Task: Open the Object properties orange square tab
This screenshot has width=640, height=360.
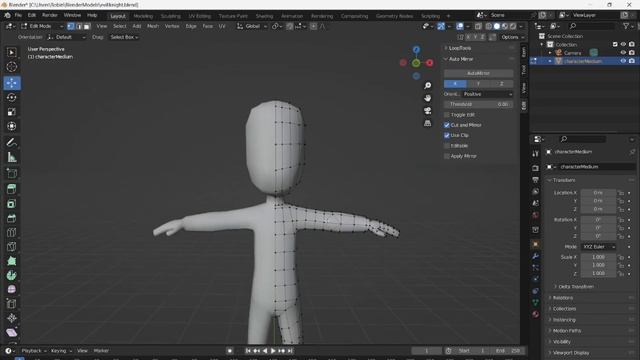Action: click(x=536, y=244)
